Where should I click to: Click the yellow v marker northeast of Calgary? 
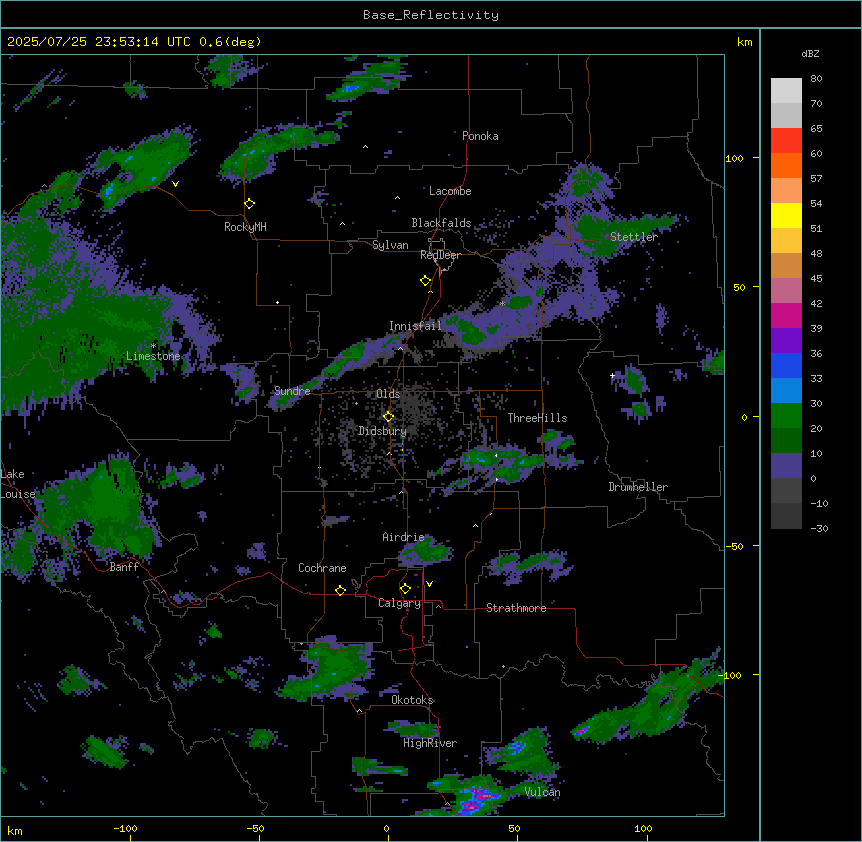[x=429, y=584]
